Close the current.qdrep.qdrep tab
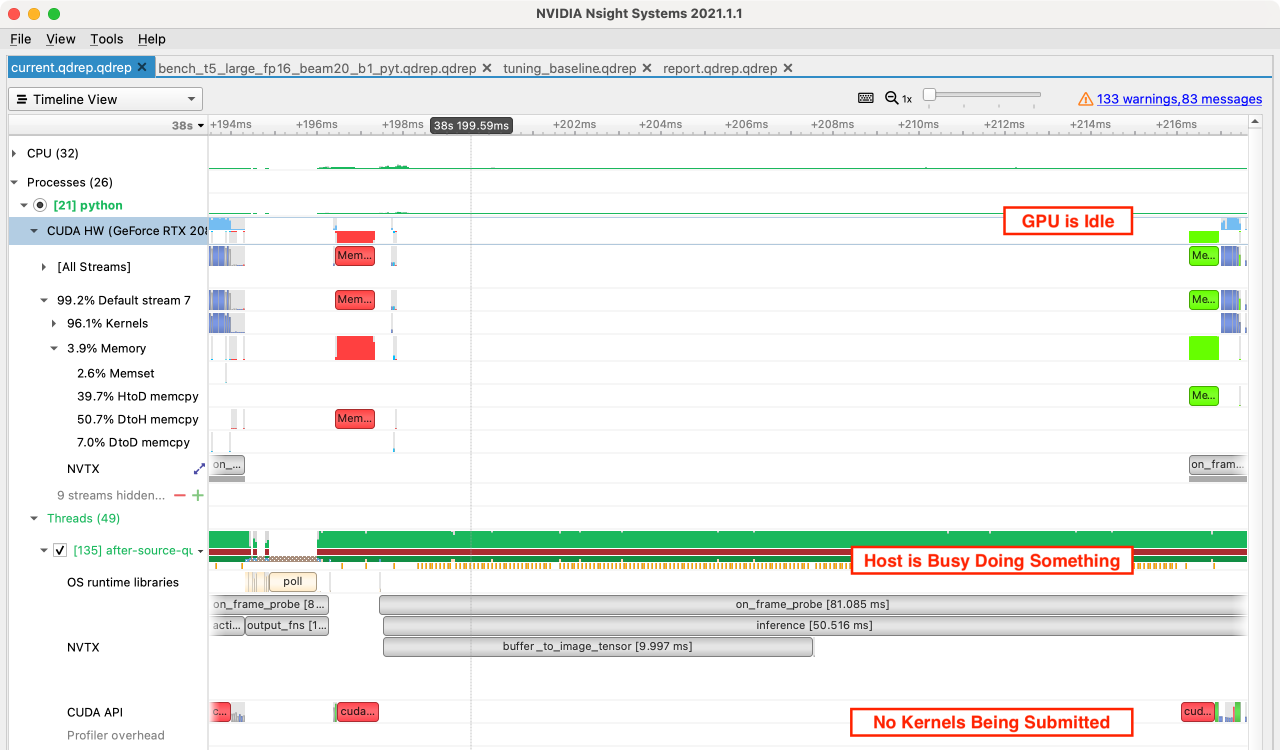This screenshot has width=1280, height=750. click(x=142, y=68)
